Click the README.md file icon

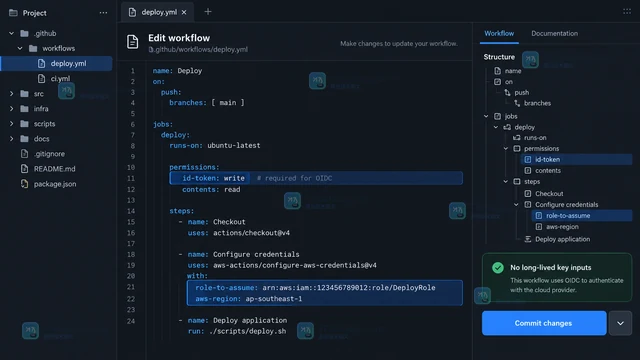coord(24,169)
